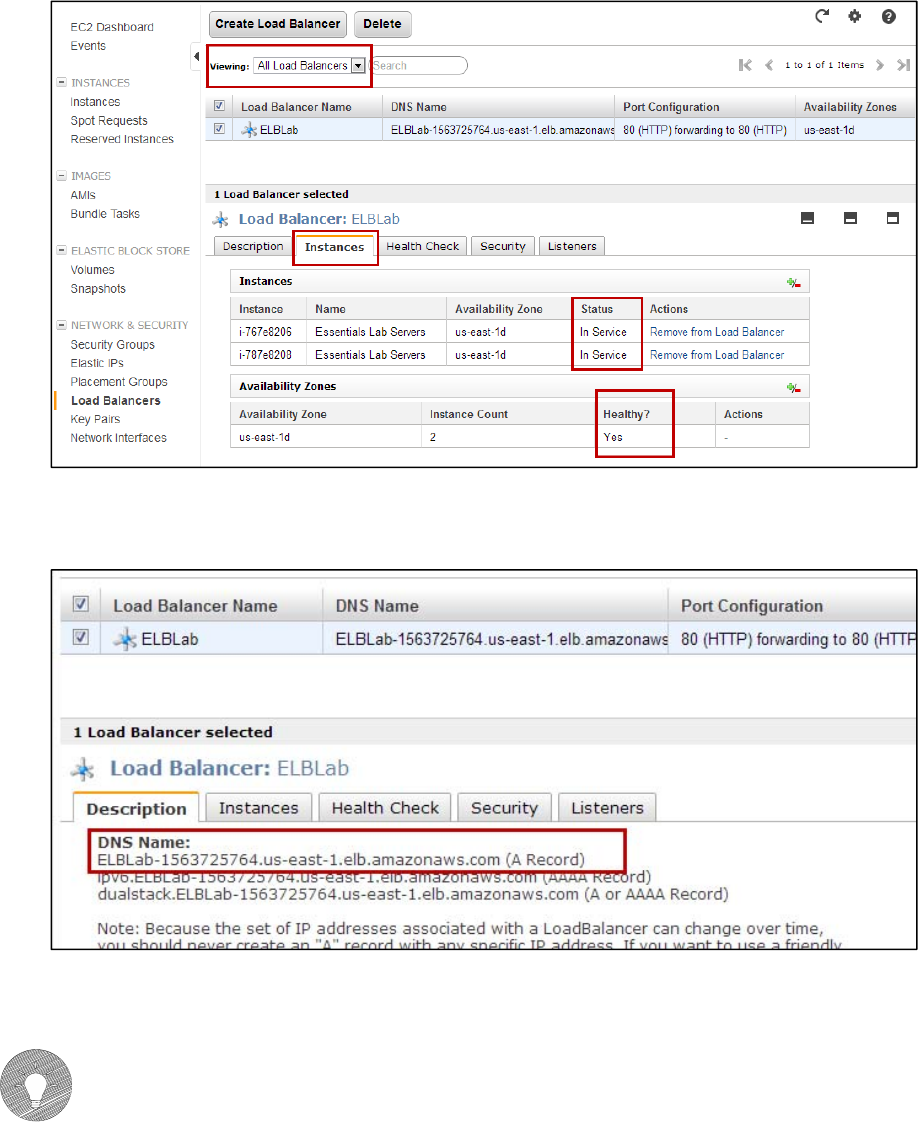Collapse the ELASTIC BLOCK STORE section

coord(62,250)
